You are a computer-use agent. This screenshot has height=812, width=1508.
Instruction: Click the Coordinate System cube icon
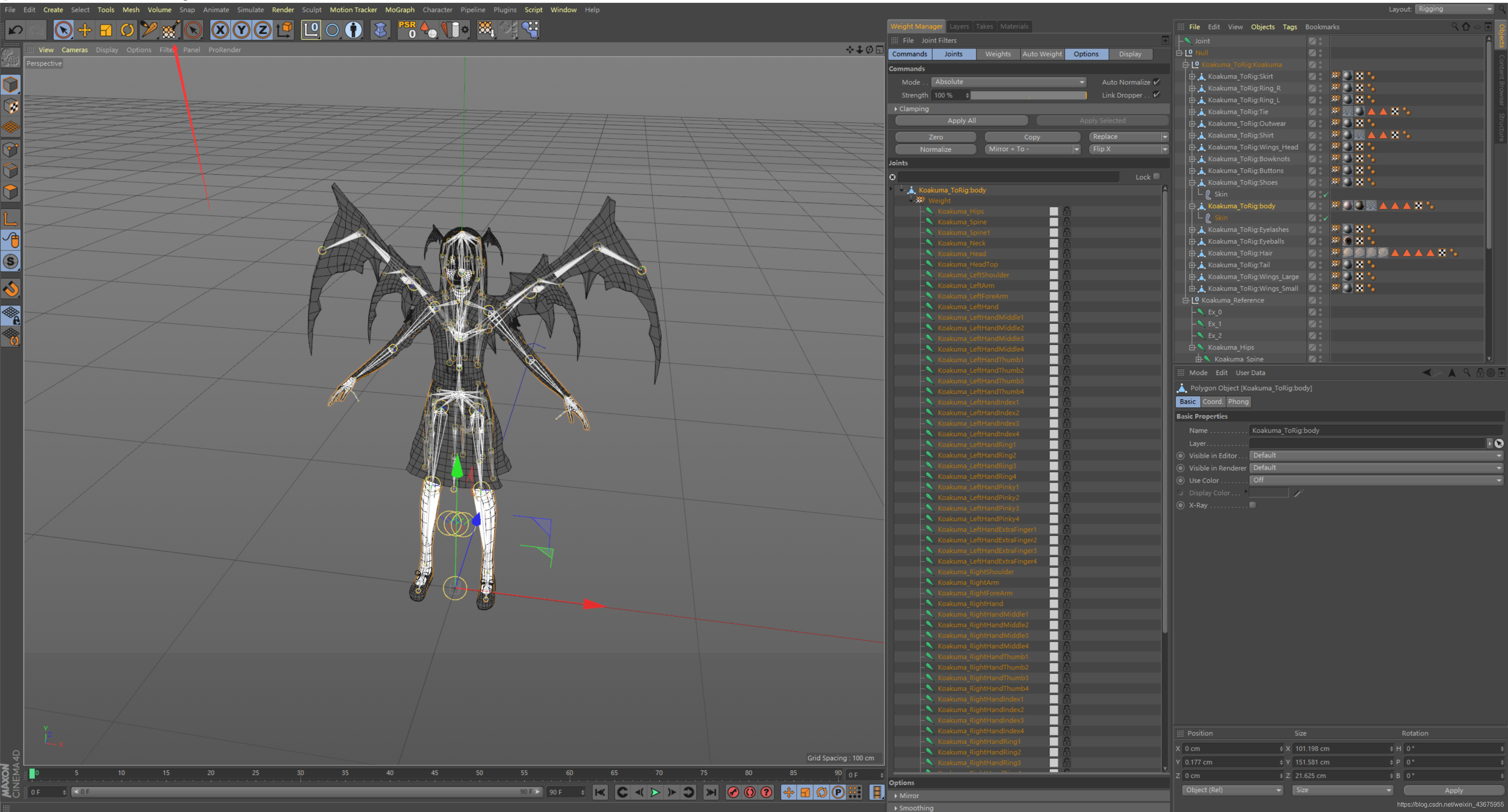point(284,29)
